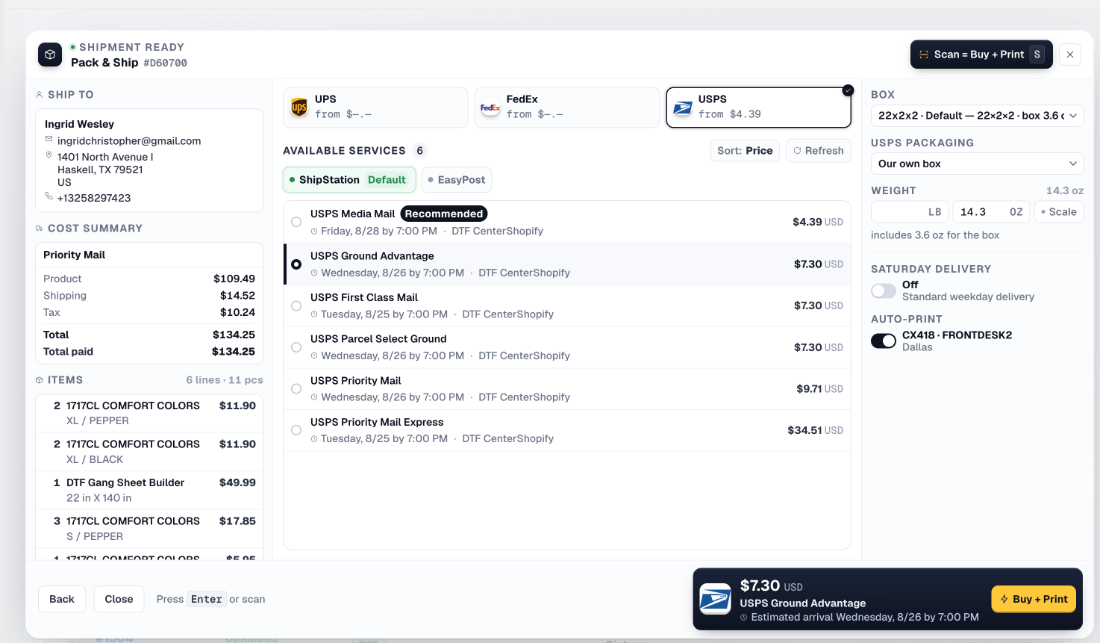The height and width of the screenshot is (643, 1100).
Task: Click the clock icon under USPS Media Mail
Action: click(x=314, y=231)
